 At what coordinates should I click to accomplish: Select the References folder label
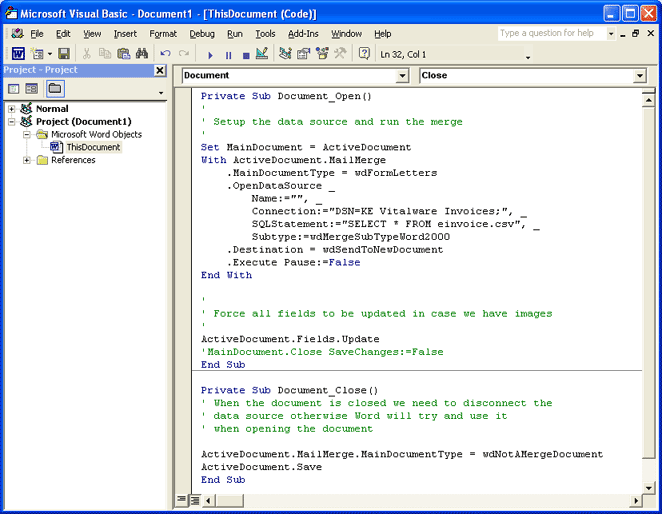[73, 160]
